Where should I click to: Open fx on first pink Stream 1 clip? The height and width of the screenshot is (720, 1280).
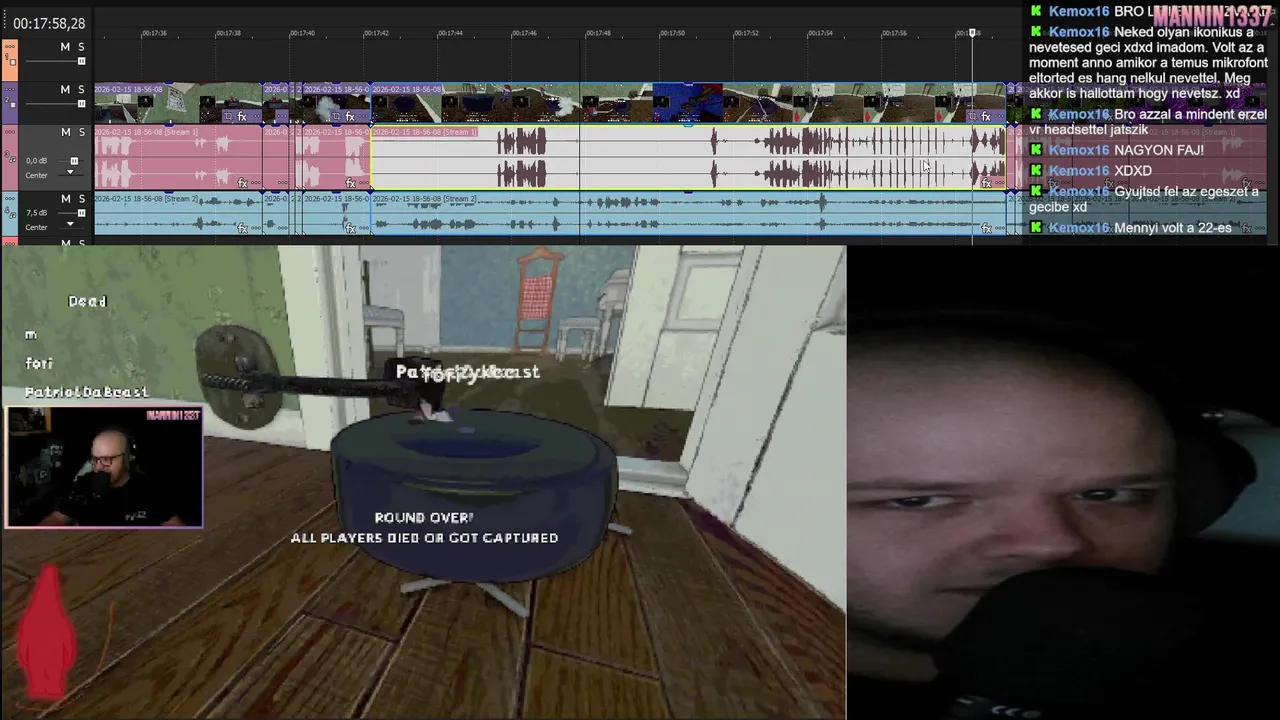coord(242,183)
